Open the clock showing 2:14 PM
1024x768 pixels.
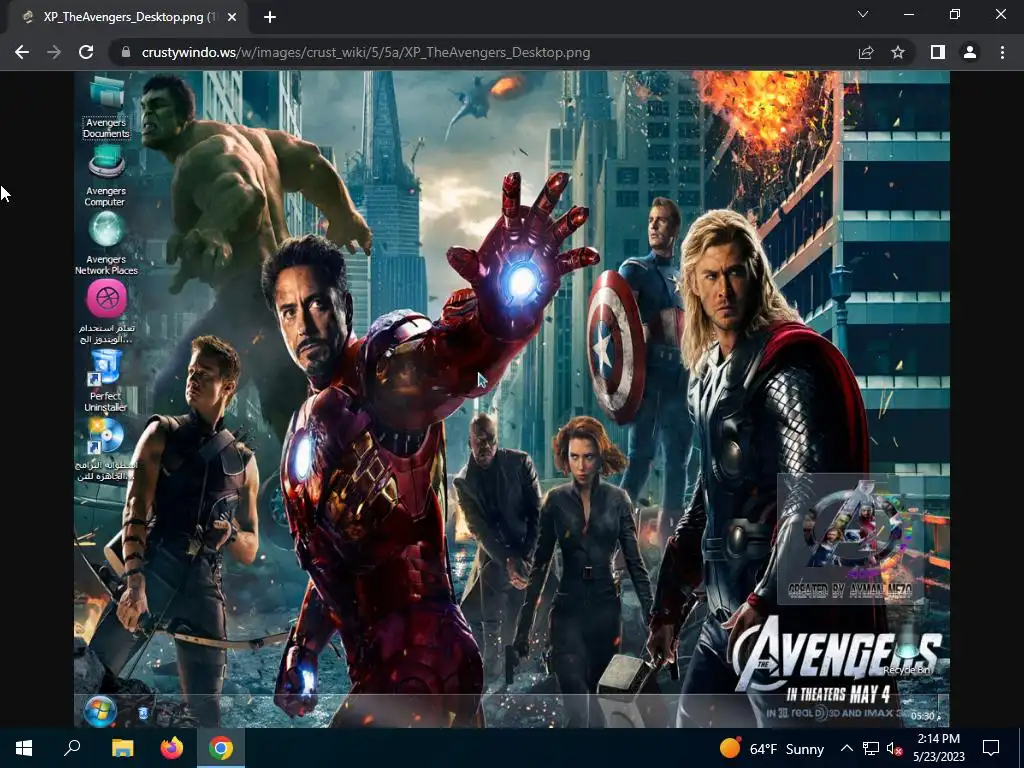point(938,748)
